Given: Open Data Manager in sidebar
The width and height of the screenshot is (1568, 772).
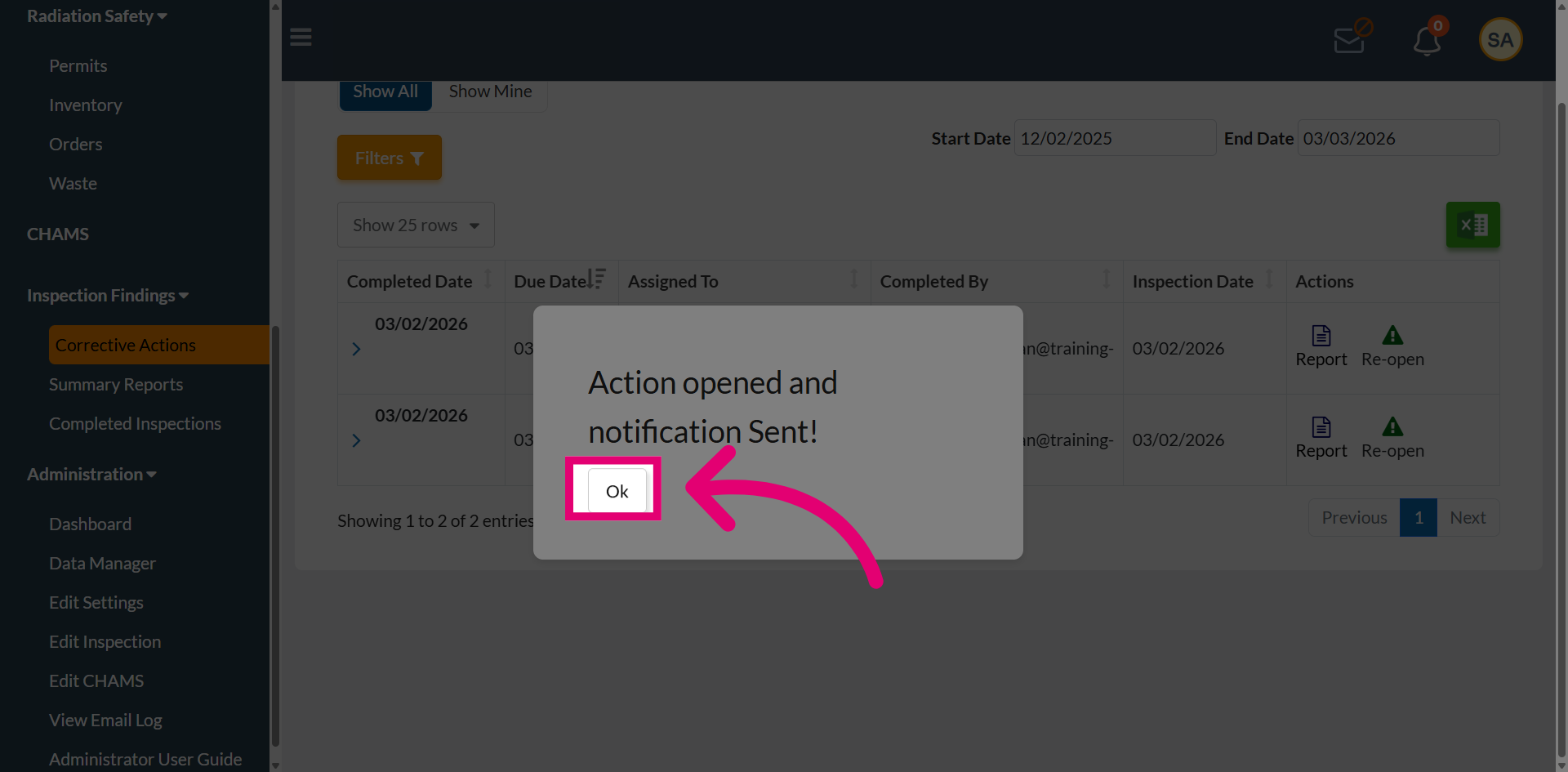Looking at the screenshot, I should [x=103, y=563].
